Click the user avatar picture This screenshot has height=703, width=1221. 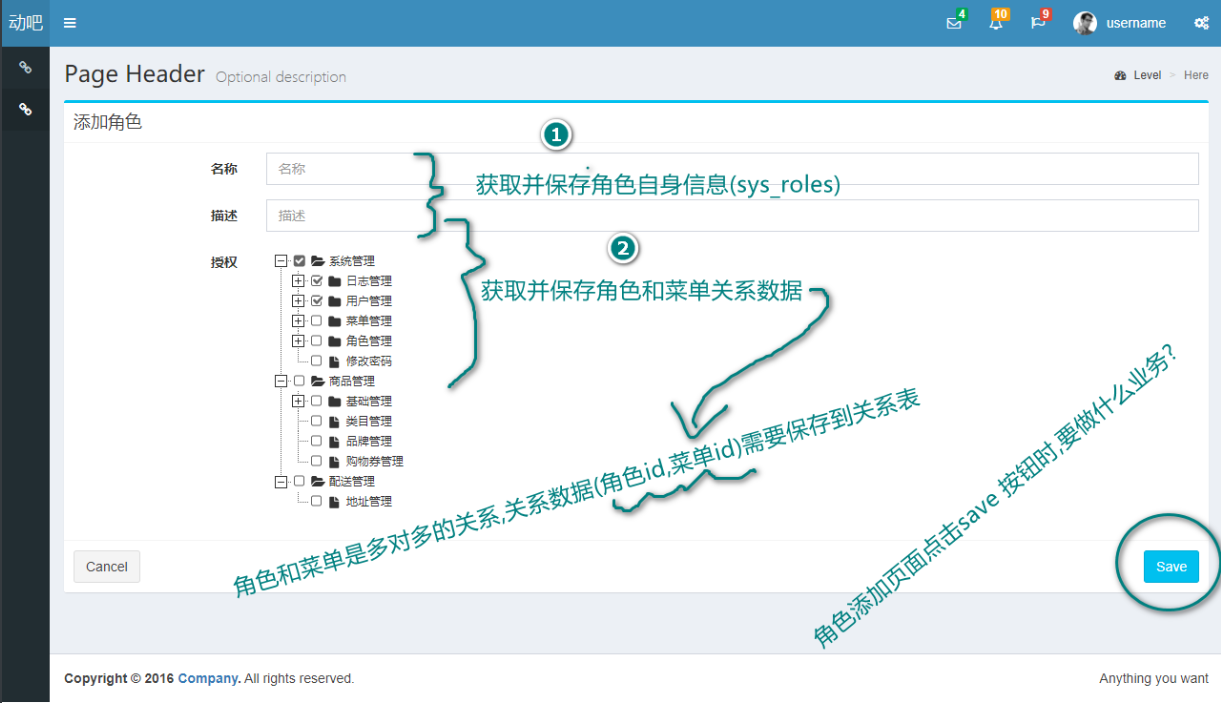click(1085, 23)
